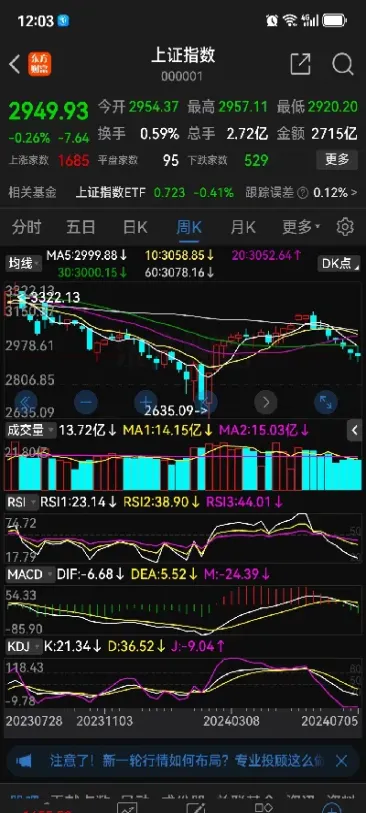Tap the 更多 button in quote stats
The height and width of the screenshot is (813, 366).
(x=337, y=160)
